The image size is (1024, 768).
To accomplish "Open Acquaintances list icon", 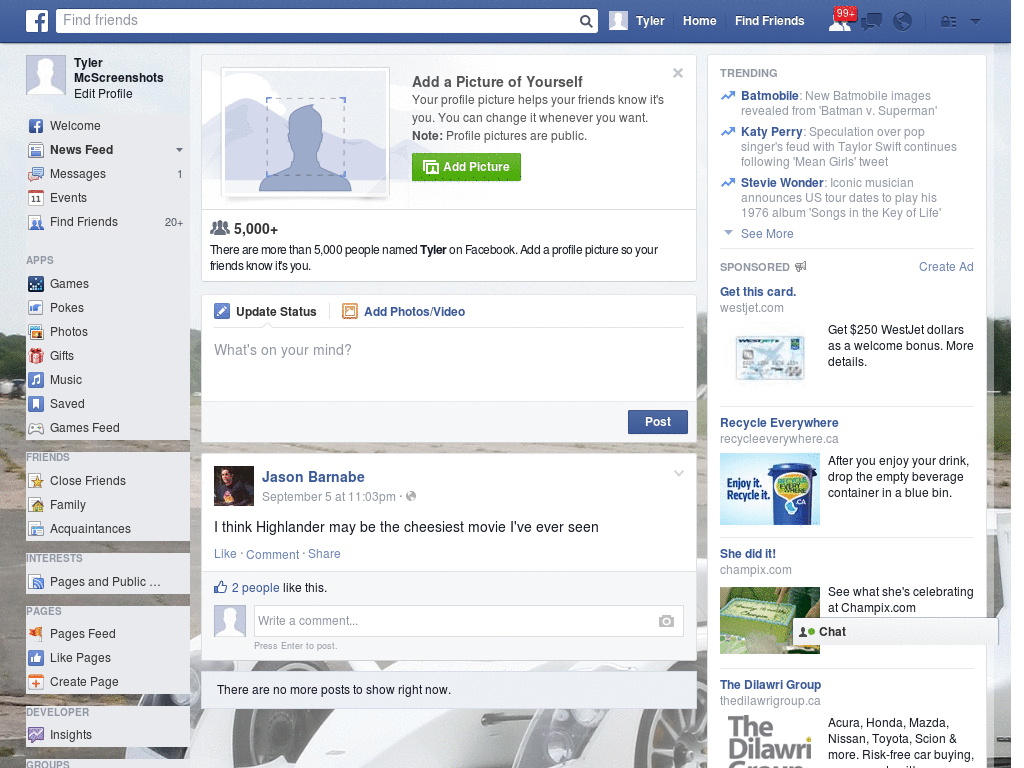I will (36, 529).
